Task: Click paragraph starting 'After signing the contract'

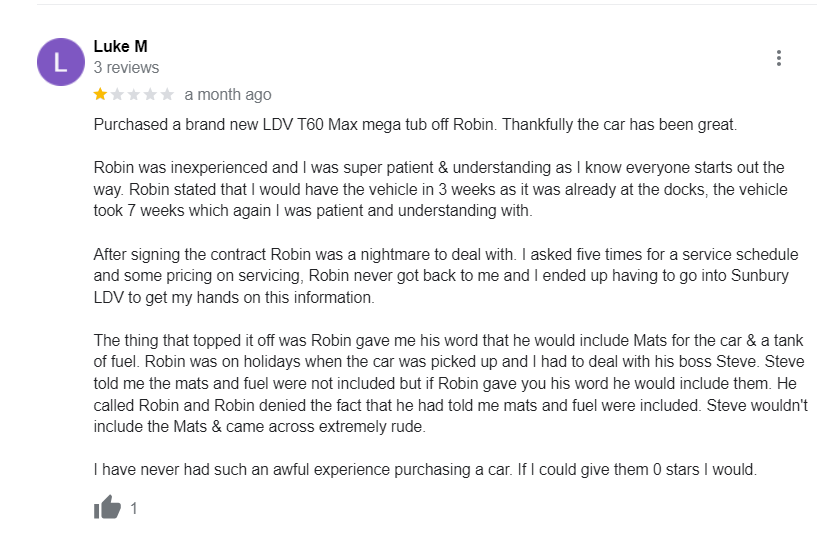Action: (445, 276)
